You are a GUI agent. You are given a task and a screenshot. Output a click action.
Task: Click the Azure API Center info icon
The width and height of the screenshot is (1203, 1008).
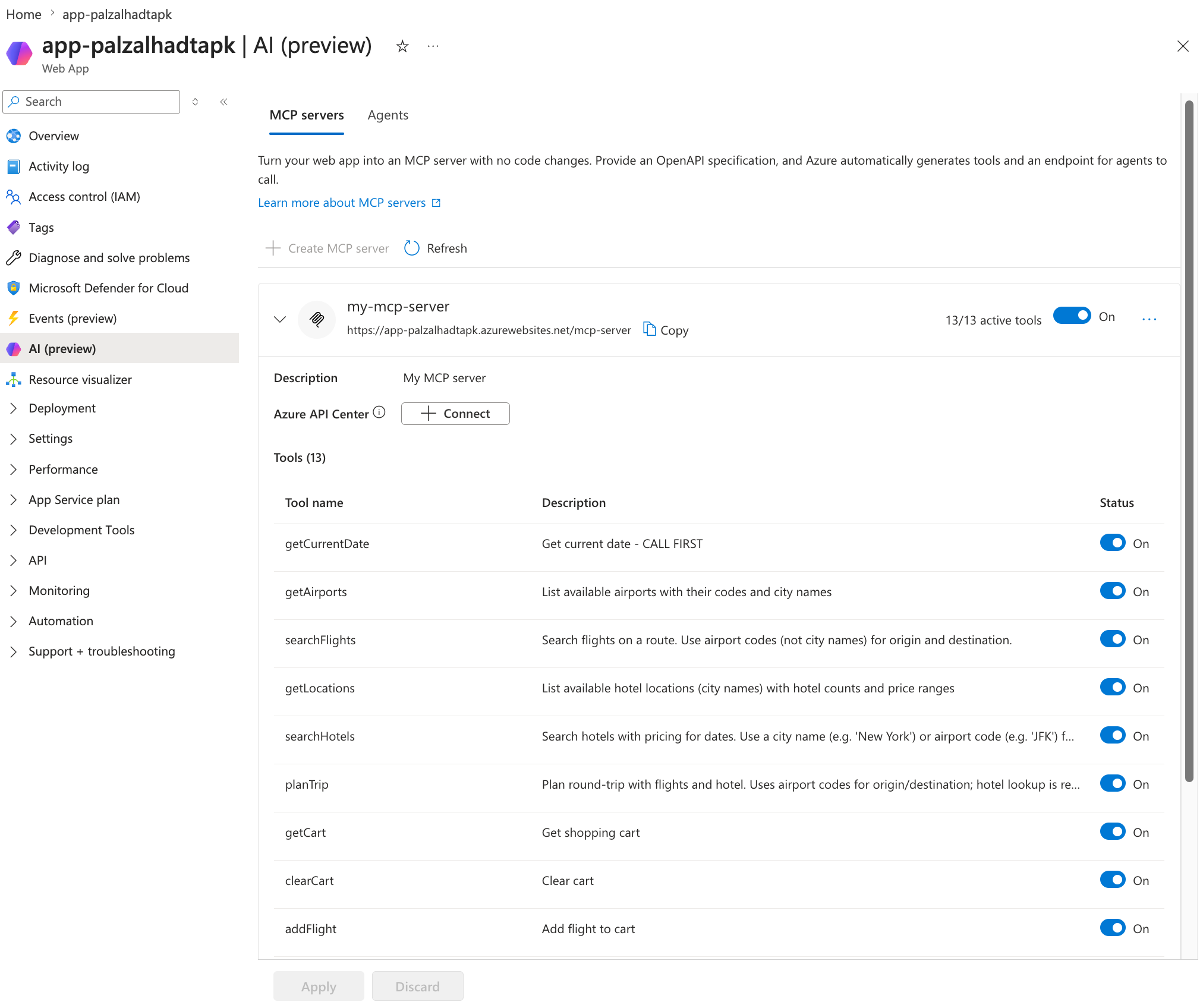[x=379, y=412]
